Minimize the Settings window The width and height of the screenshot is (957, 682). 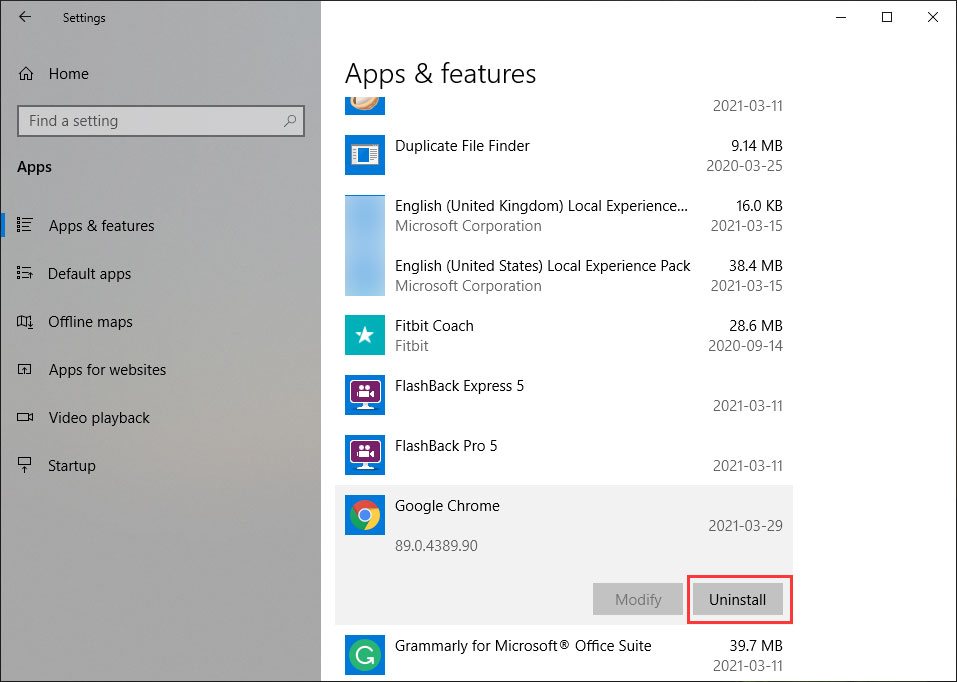(840, 17)
